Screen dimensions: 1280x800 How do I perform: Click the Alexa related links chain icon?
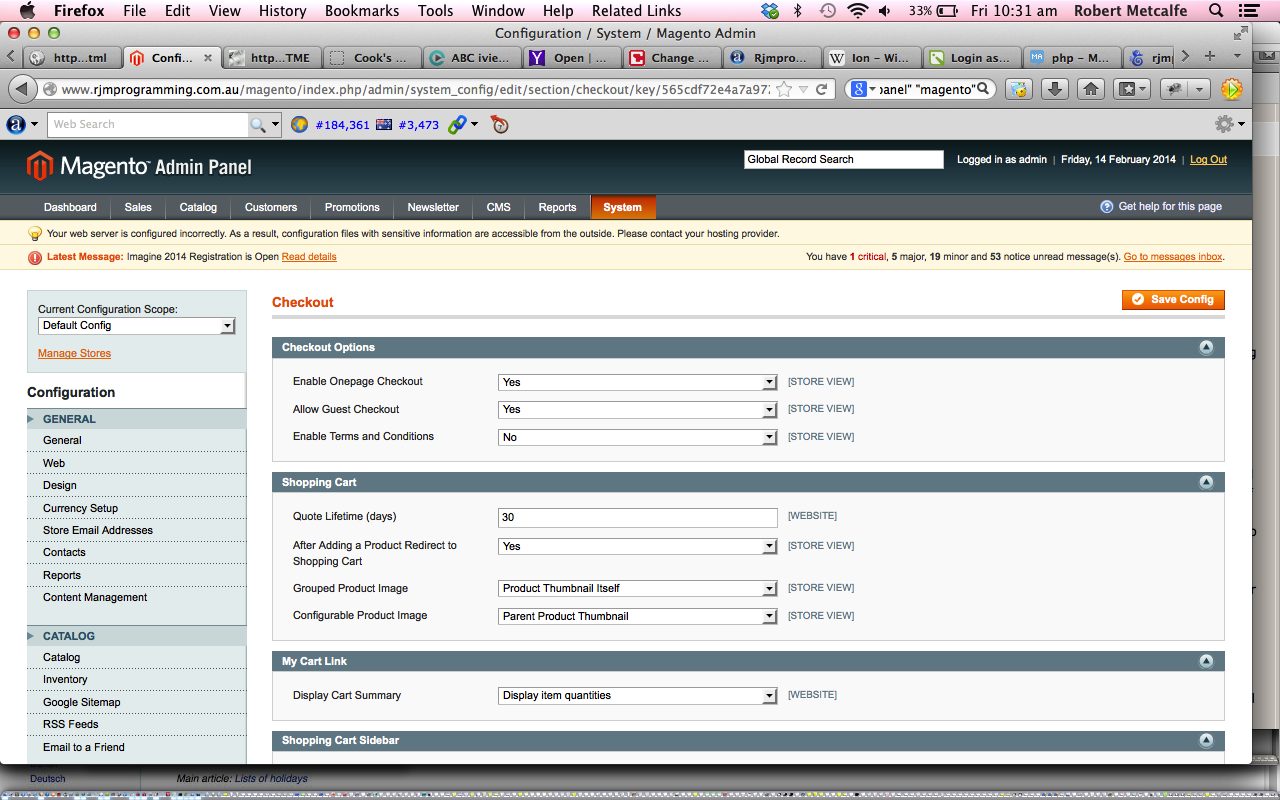tap(457, 125)
